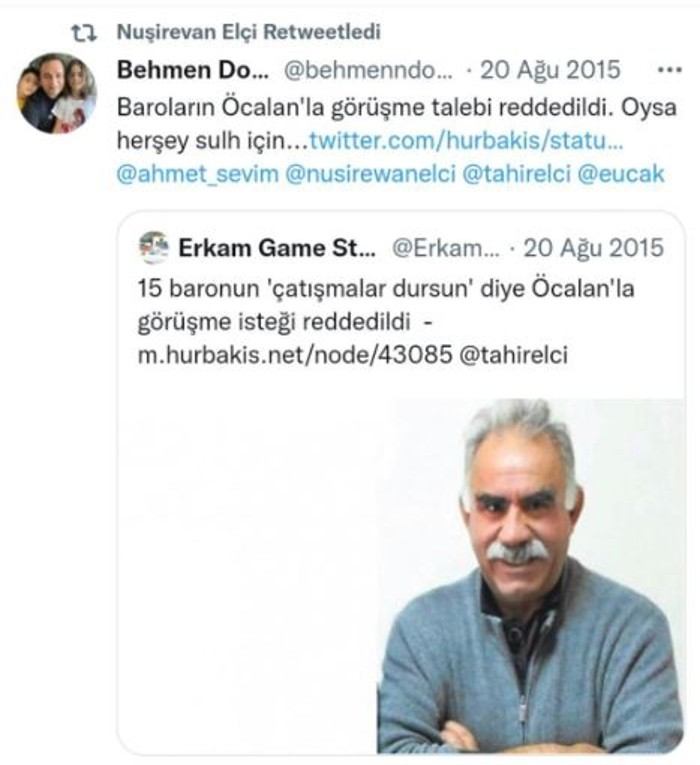This screenshot has height=765, width=700.
Task: Open the @ahmet_sevim mention
Action: point(198,174)
